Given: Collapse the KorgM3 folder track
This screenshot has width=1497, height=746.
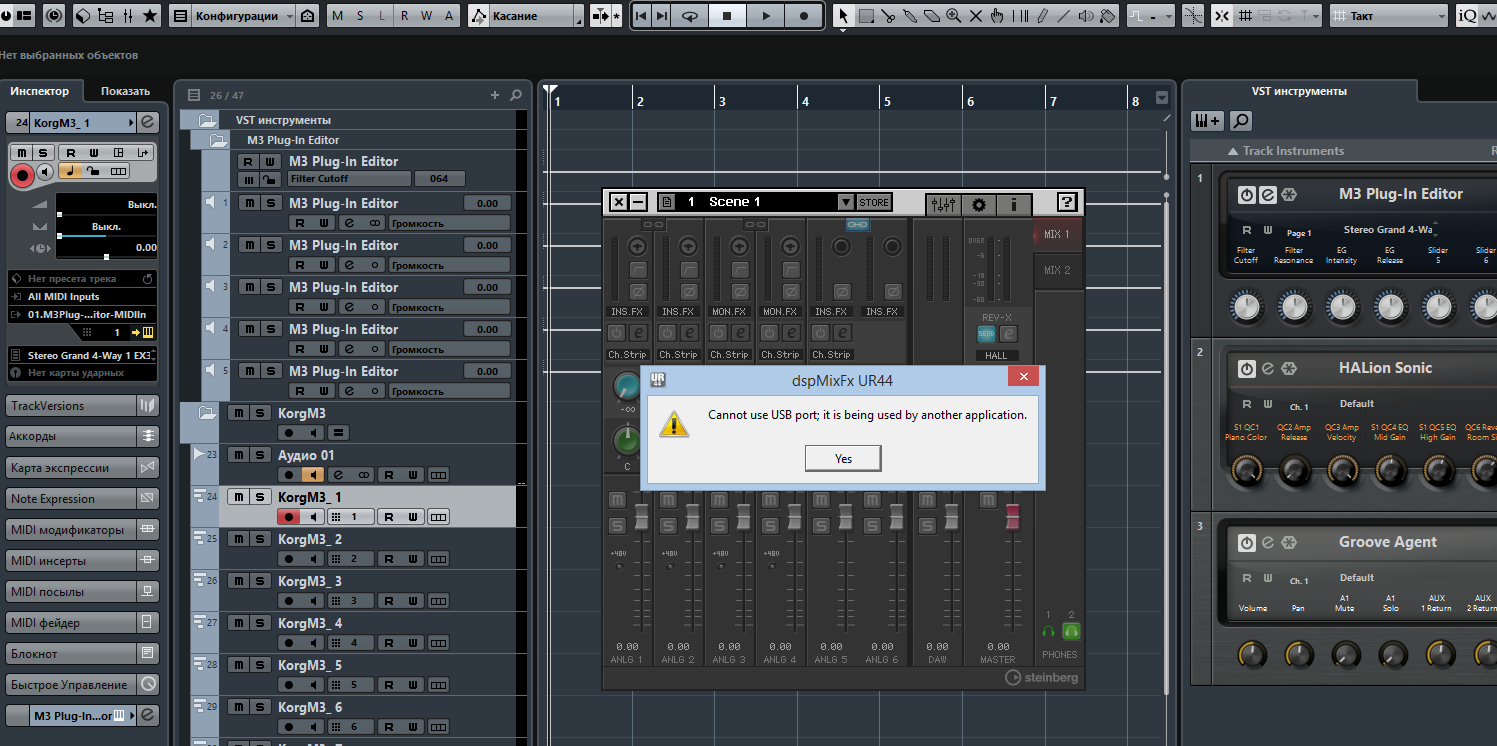Looking at the screenshot, I should coord(207,413).
